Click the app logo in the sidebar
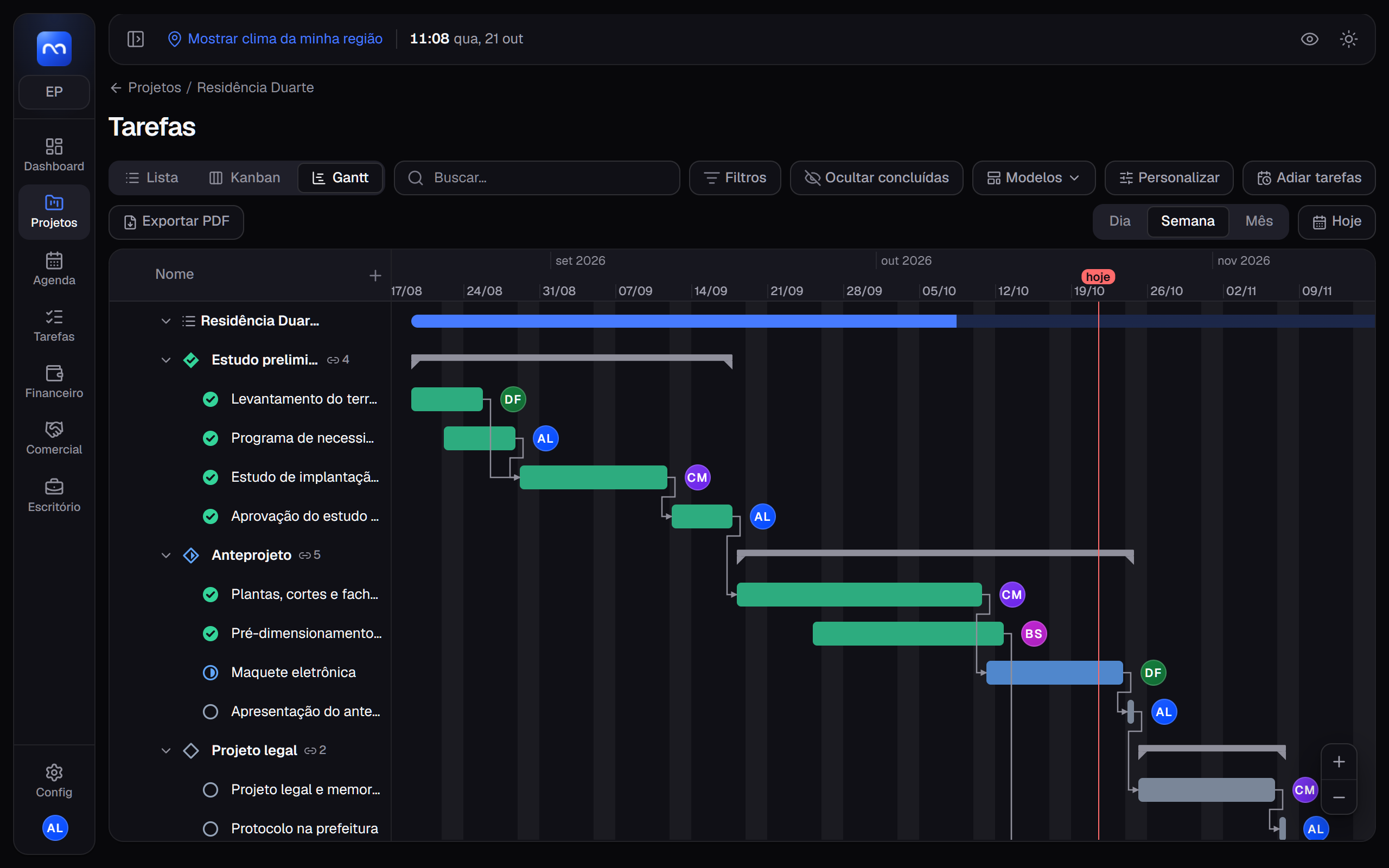This screenshot has width=1389, height=868. 54,49
